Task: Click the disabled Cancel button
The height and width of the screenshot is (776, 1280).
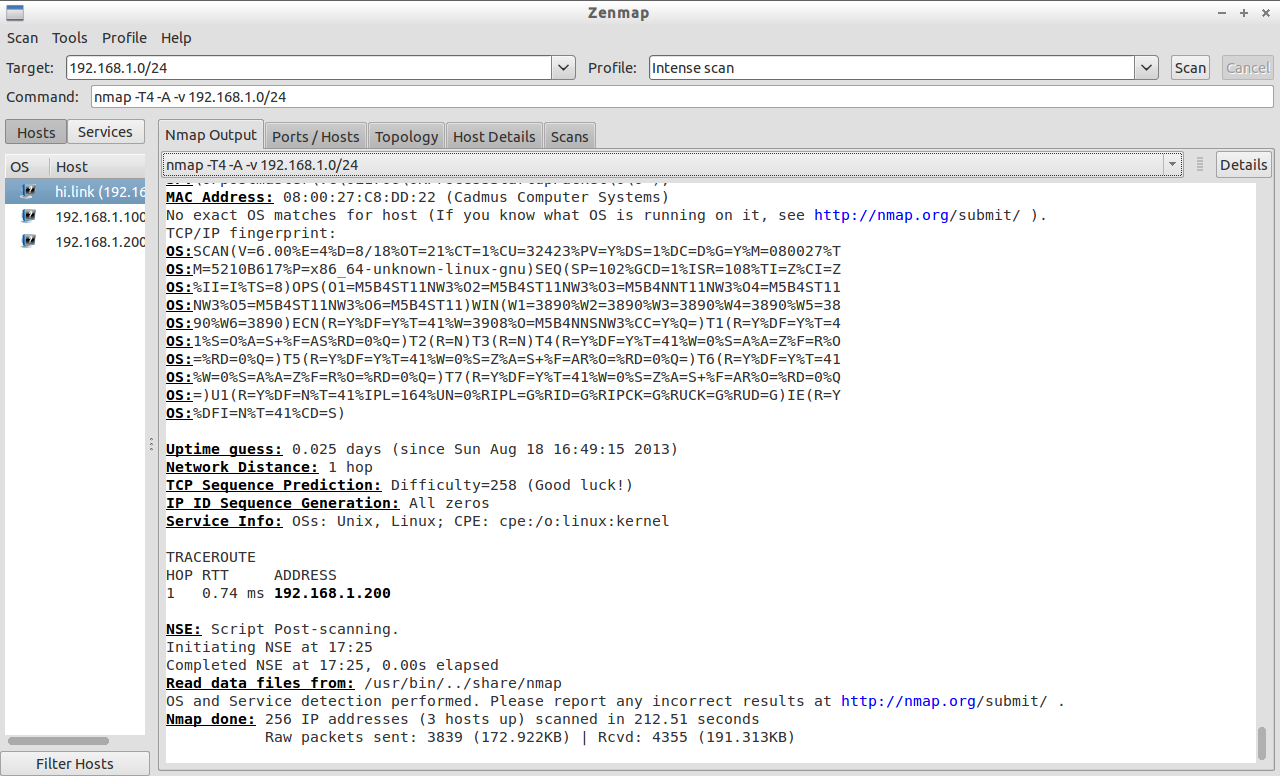Action: pyautogui.click(x=1247, y=68)
